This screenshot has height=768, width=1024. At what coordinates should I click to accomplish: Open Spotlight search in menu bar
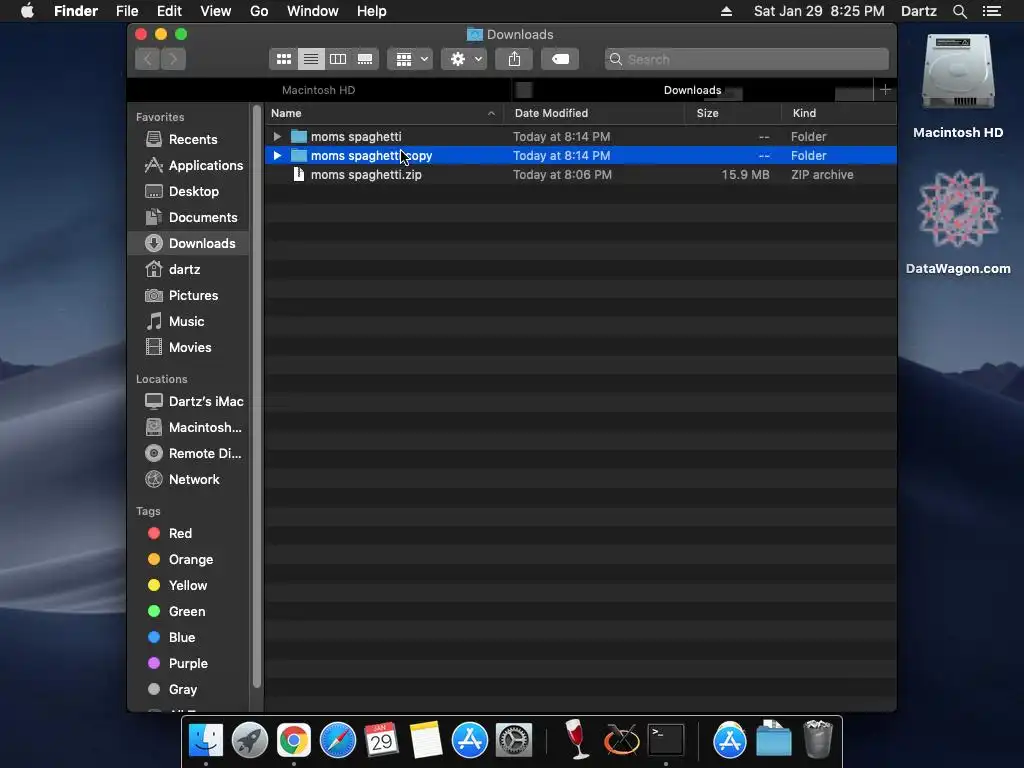point(959,11)
